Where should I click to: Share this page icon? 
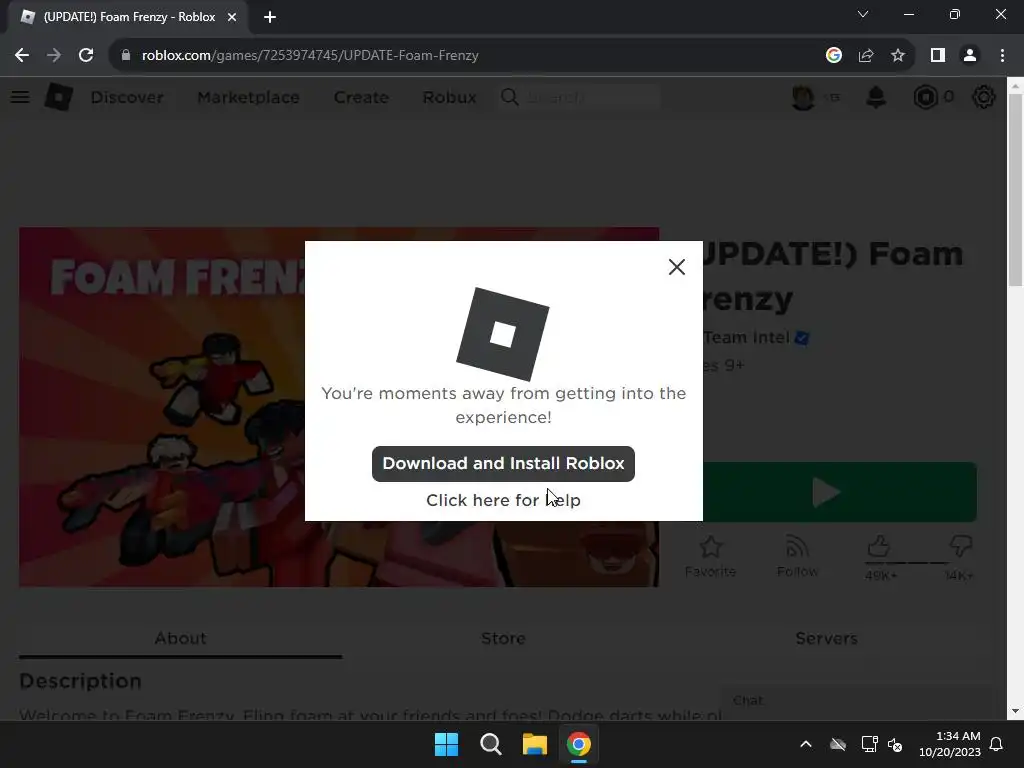click(x=866, y=56)
